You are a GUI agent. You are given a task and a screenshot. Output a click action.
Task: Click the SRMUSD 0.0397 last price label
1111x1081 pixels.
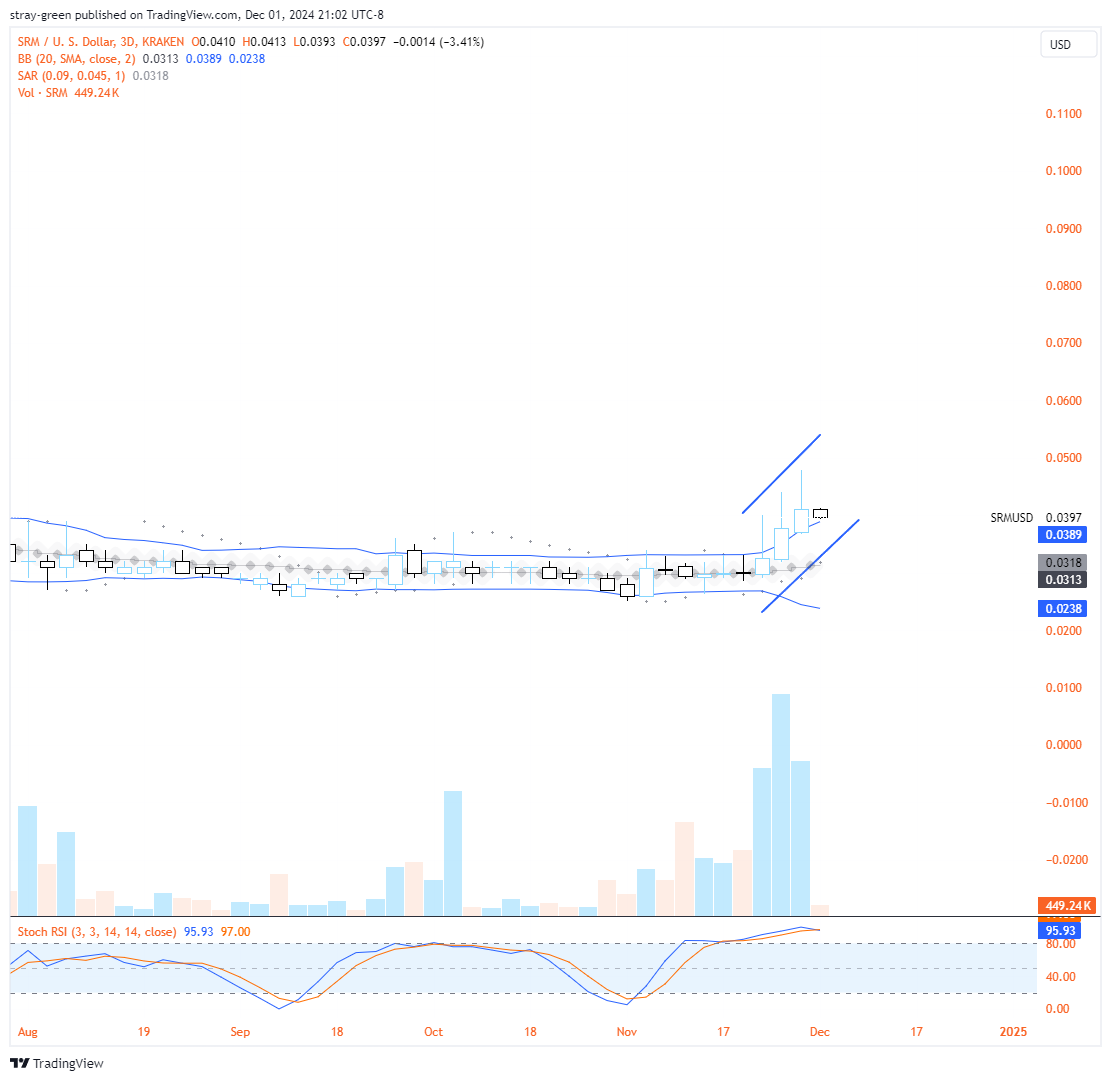click(x=1036, y=518)
